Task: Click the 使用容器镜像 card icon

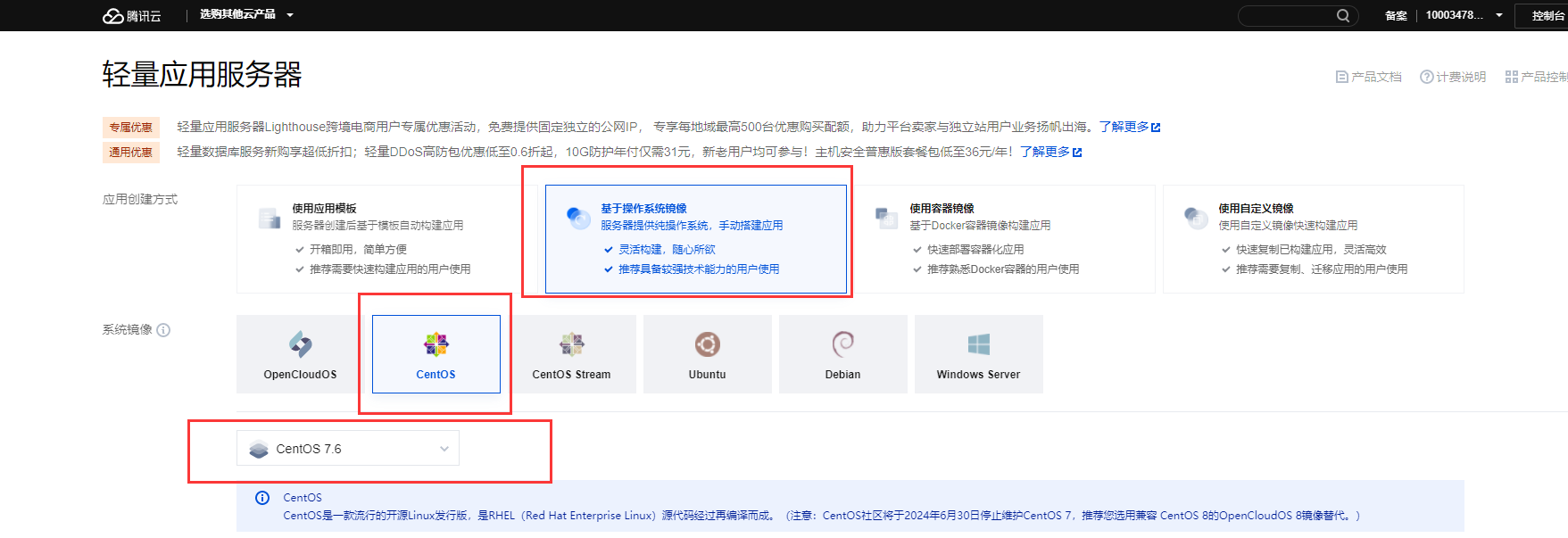Action: (887, 218)
